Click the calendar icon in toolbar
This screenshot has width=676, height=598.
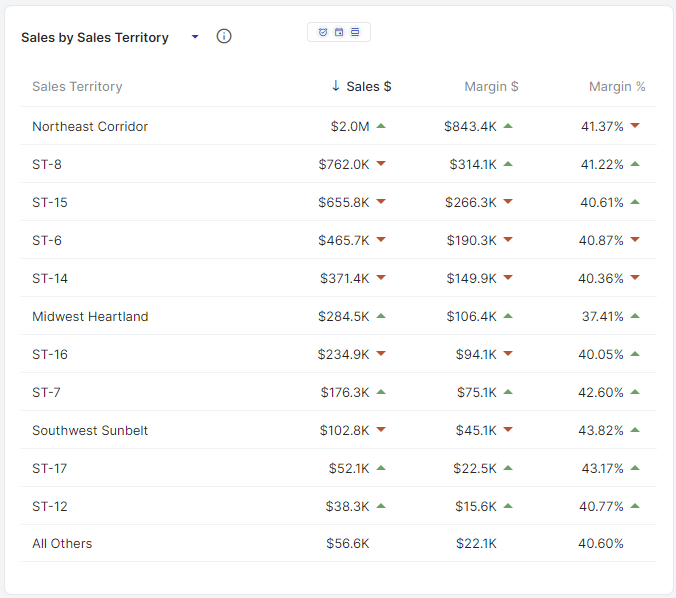pos(339,32)
